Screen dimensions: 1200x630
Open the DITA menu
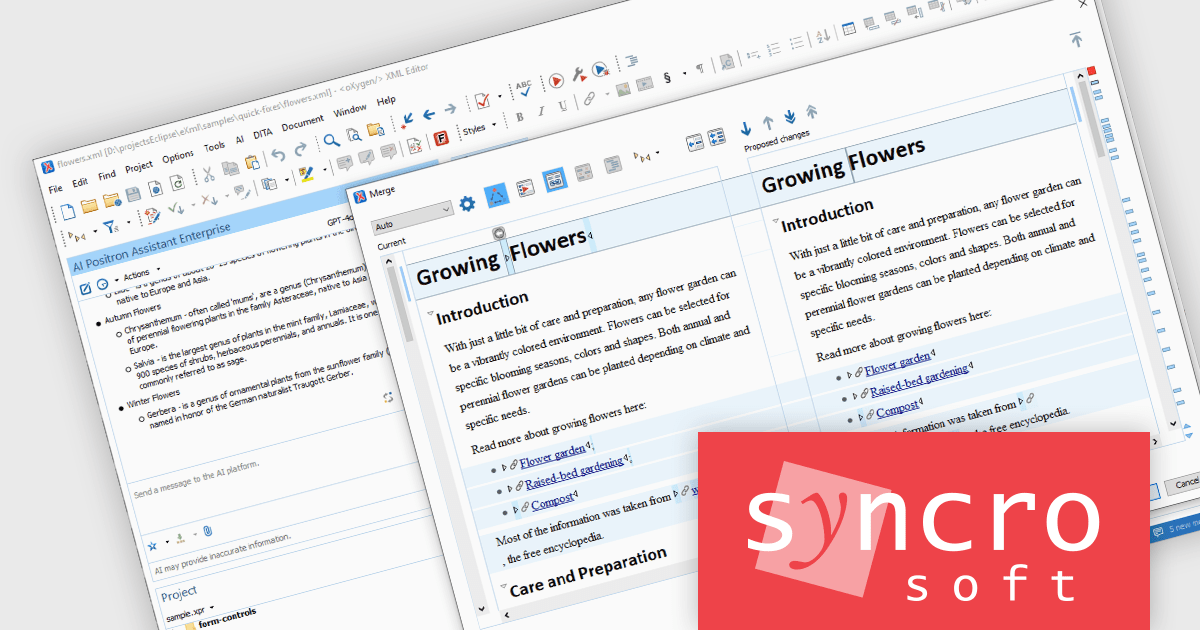262,133
